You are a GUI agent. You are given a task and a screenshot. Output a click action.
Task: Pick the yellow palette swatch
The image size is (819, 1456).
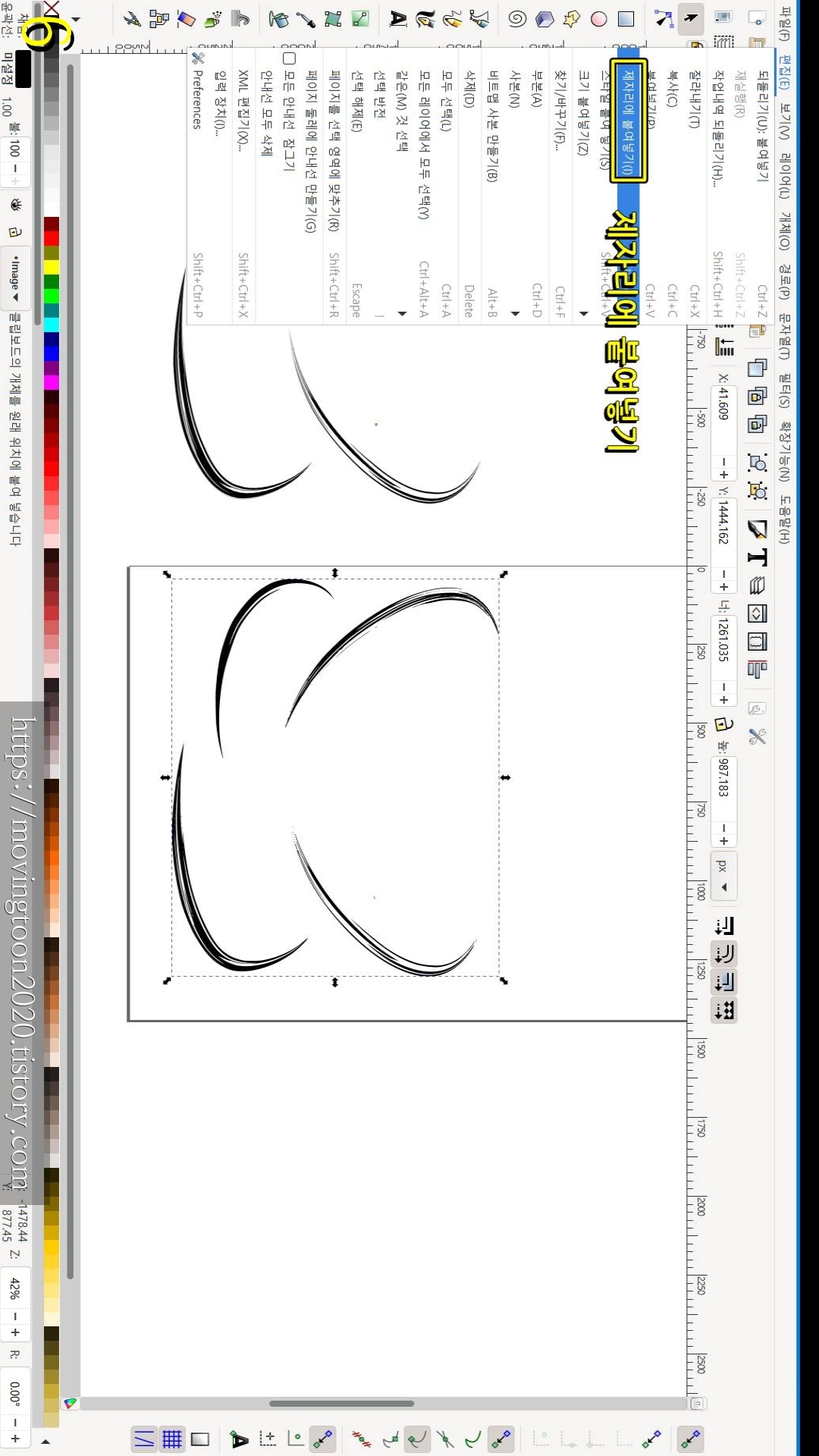tap(51, 267)
